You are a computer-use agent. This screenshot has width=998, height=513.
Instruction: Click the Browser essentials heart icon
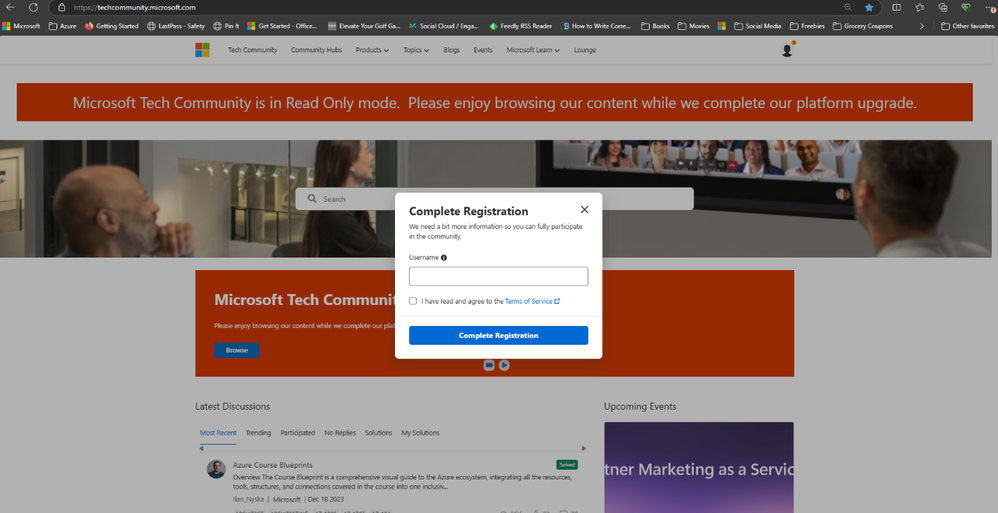(x=966, y=8)
